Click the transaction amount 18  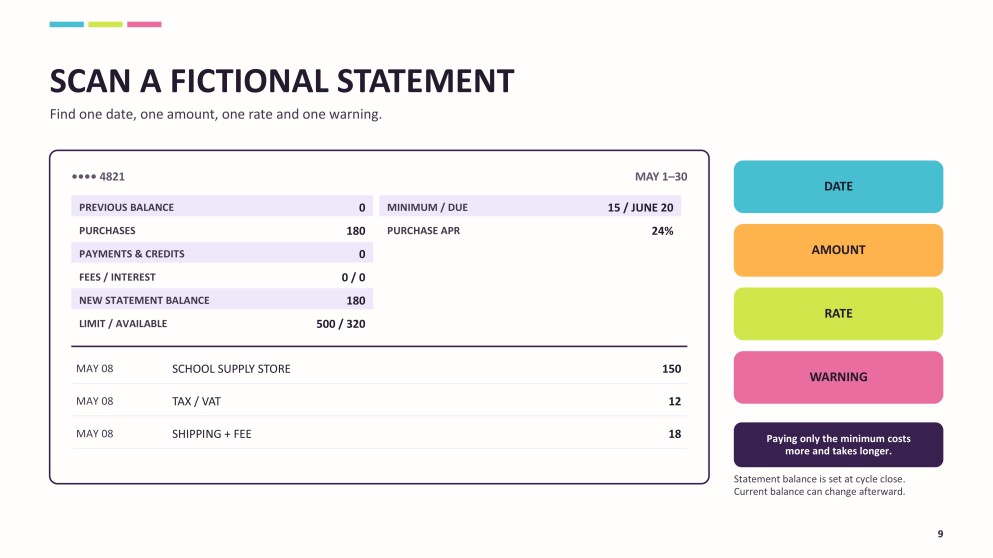(674, 434)
